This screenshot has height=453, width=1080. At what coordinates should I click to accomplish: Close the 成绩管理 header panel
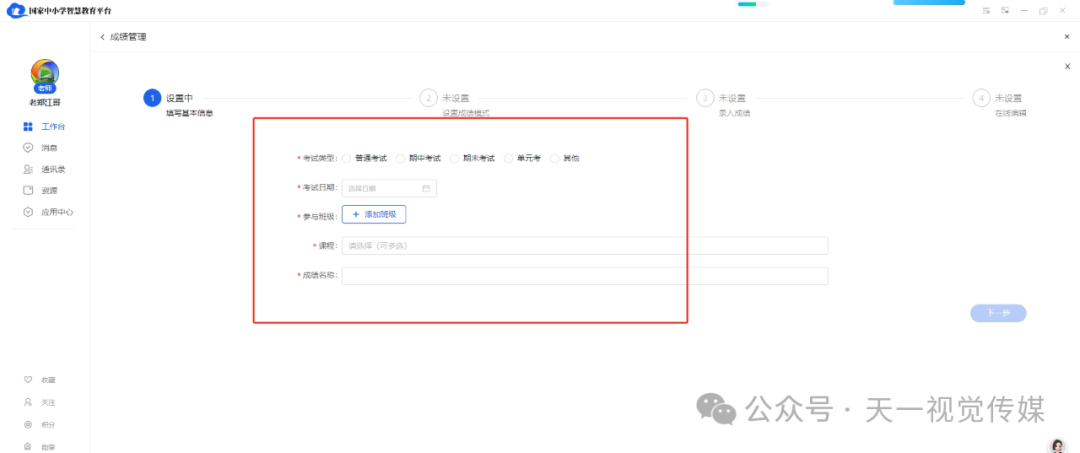coord(1067,36)
